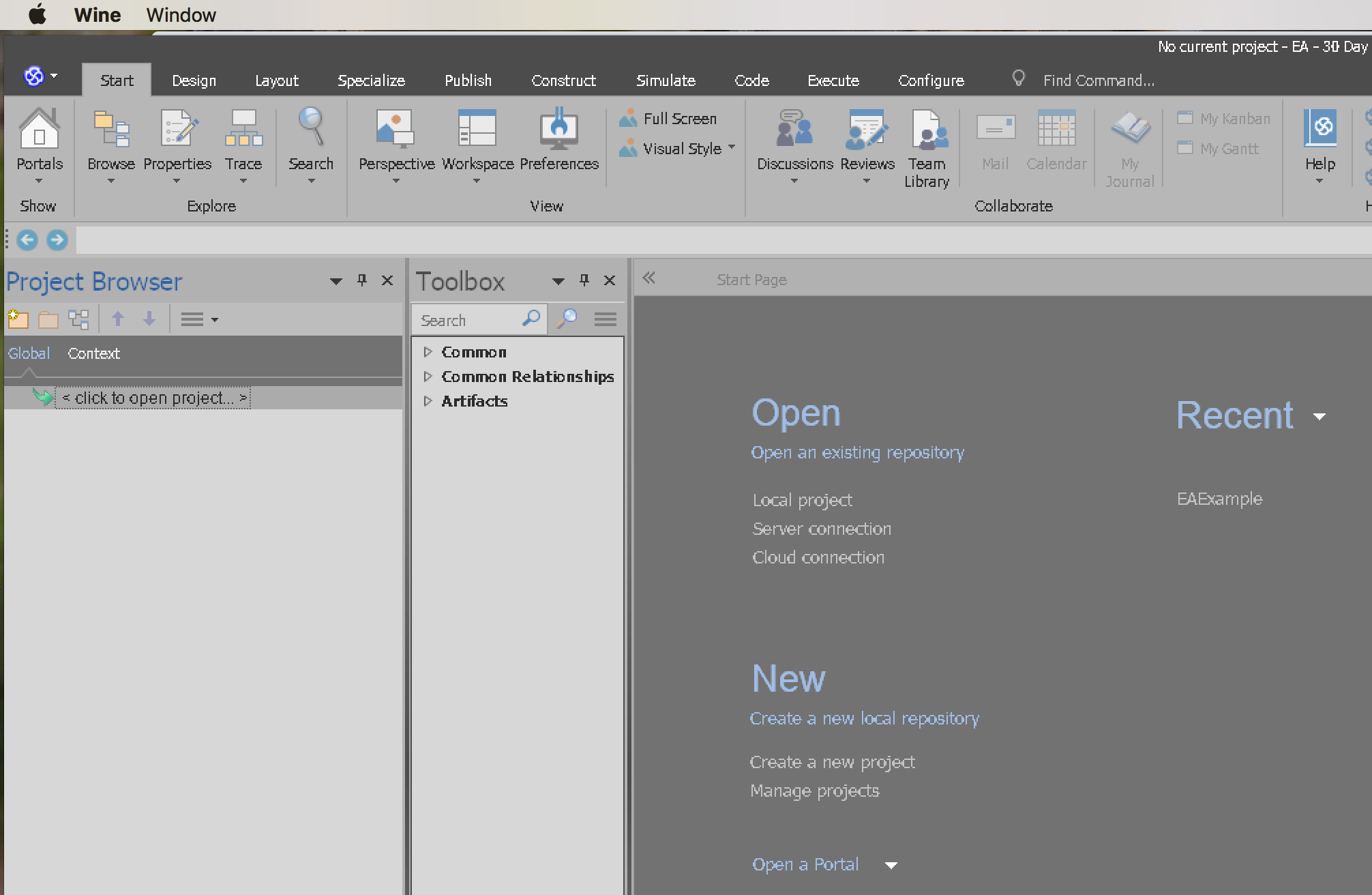1372x895 pixels.
Task: Open the Properties ribbon icon
Action: [177, 145]
